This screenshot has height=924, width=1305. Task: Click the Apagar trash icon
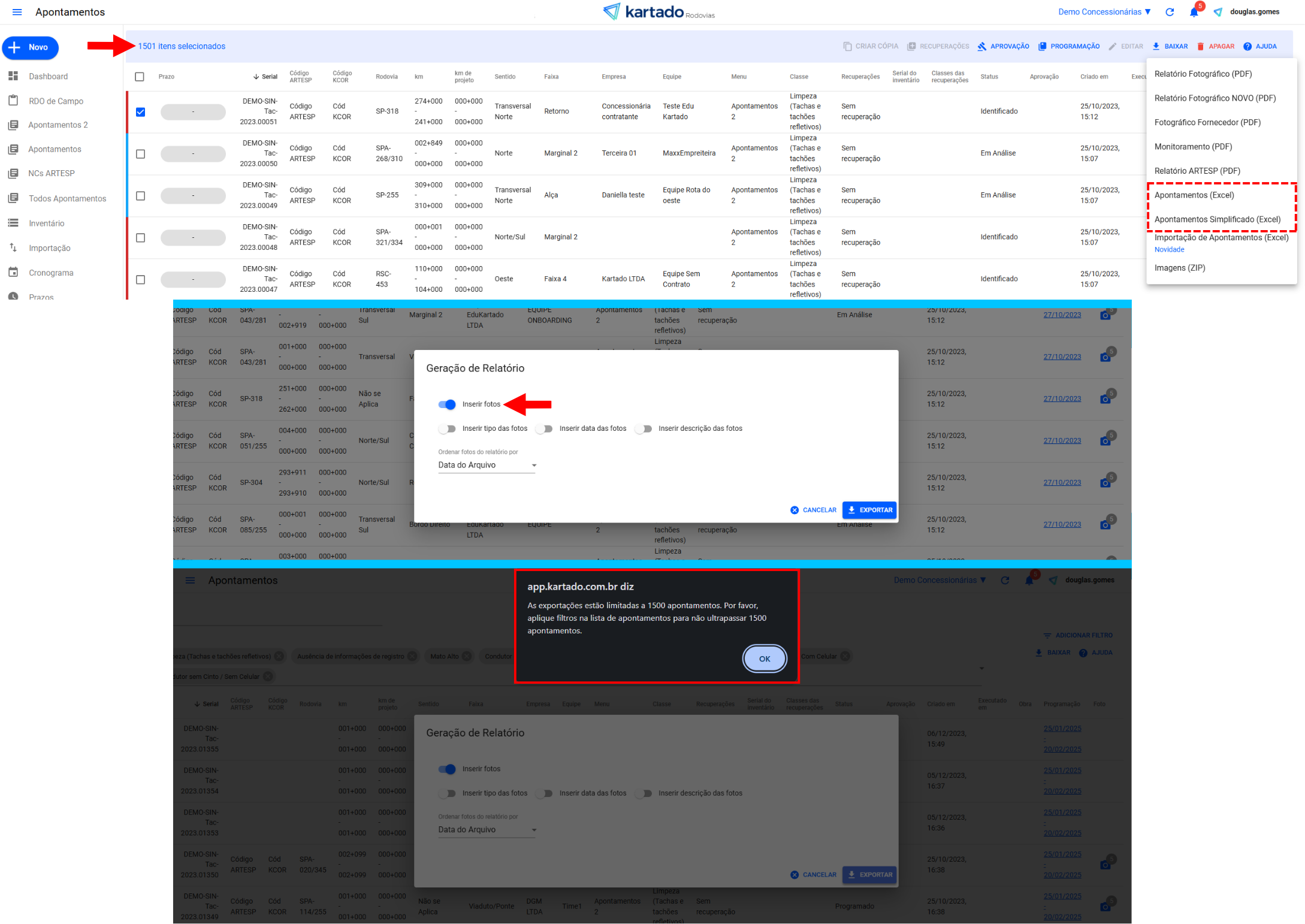(x=1200, y=46)
